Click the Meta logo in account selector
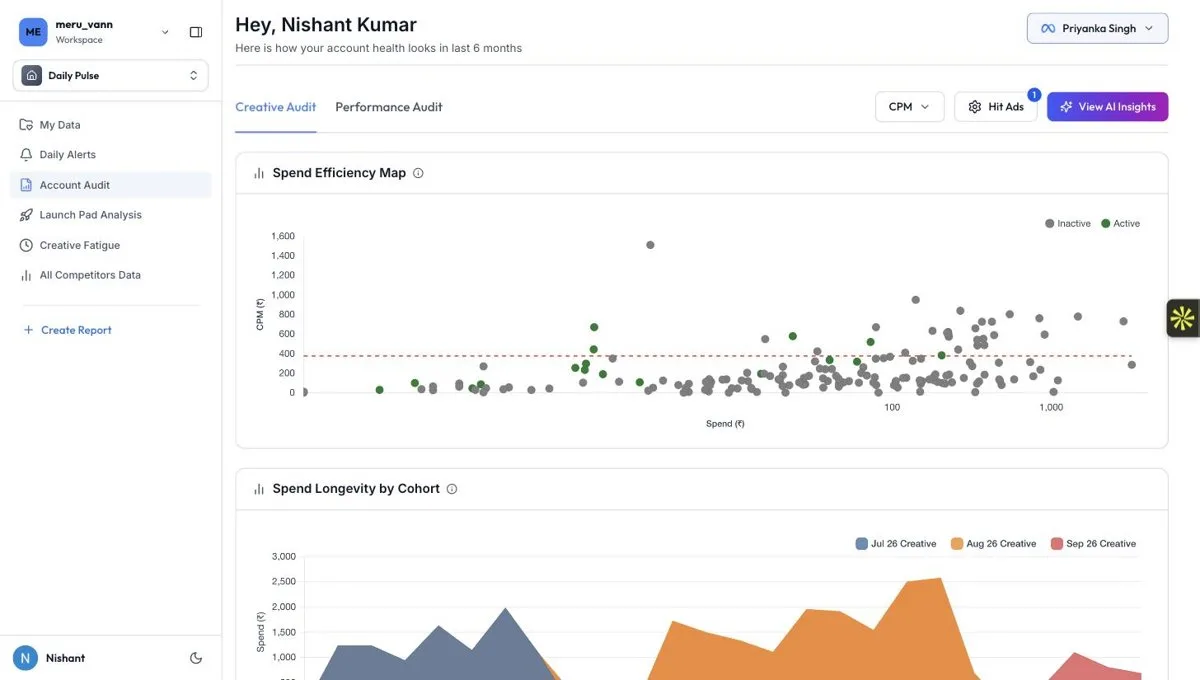Image resolution: width=1200 pixels, height=680 pixels. [x=1048, y=29]
